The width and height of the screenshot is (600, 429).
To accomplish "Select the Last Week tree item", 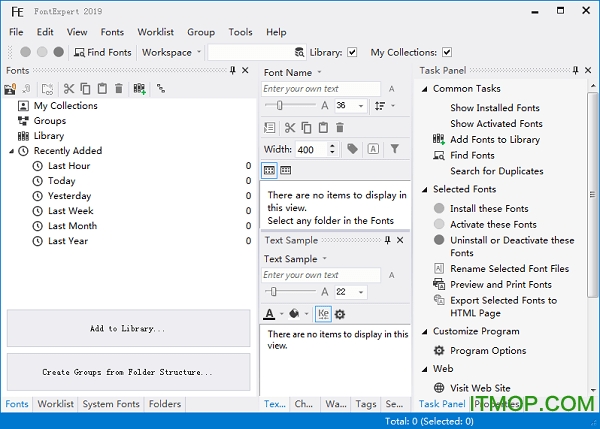I will point(70,211).
